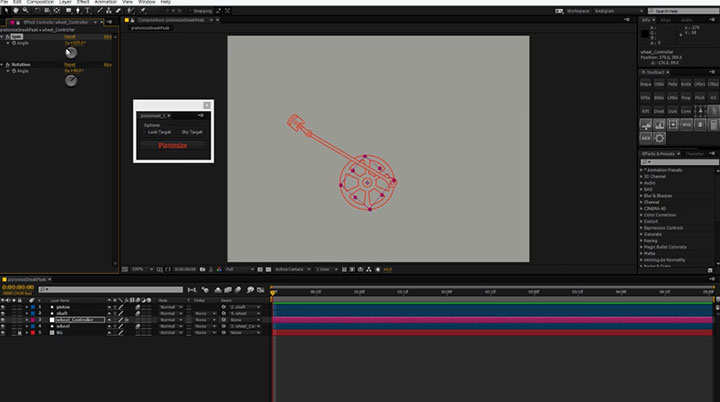Open the Active Camera dropdown
The image size is (720, 402).
[293, 270]
